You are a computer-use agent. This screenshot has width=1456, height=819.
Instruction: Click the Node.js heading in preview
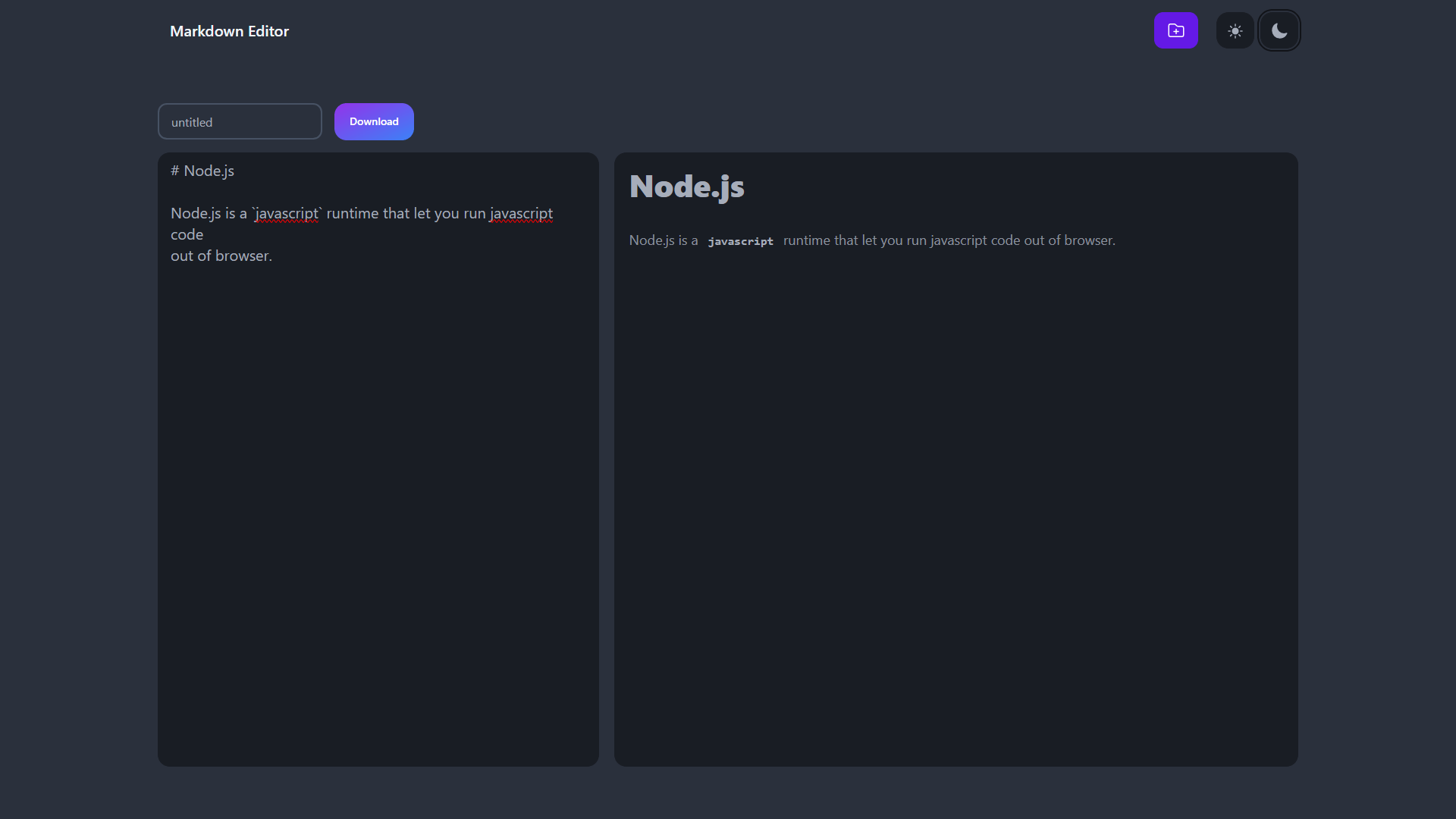(x=686, y=187)
